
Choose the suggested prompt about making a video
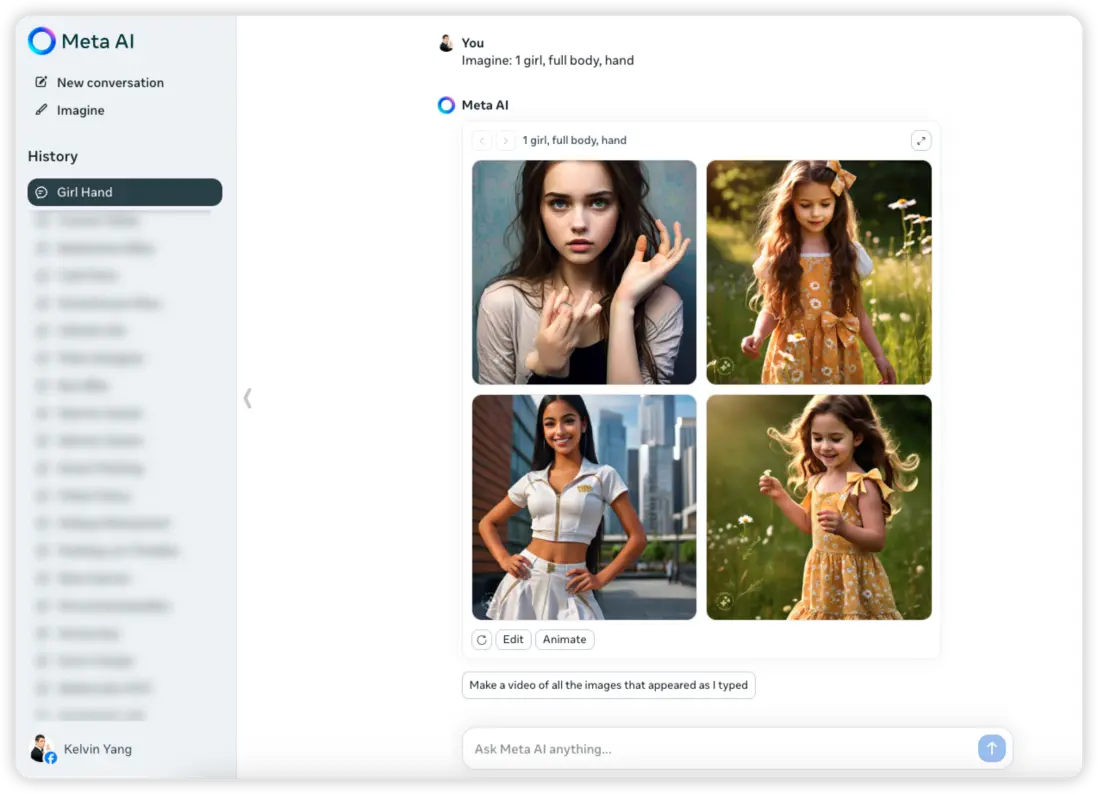tap(609, 685)
